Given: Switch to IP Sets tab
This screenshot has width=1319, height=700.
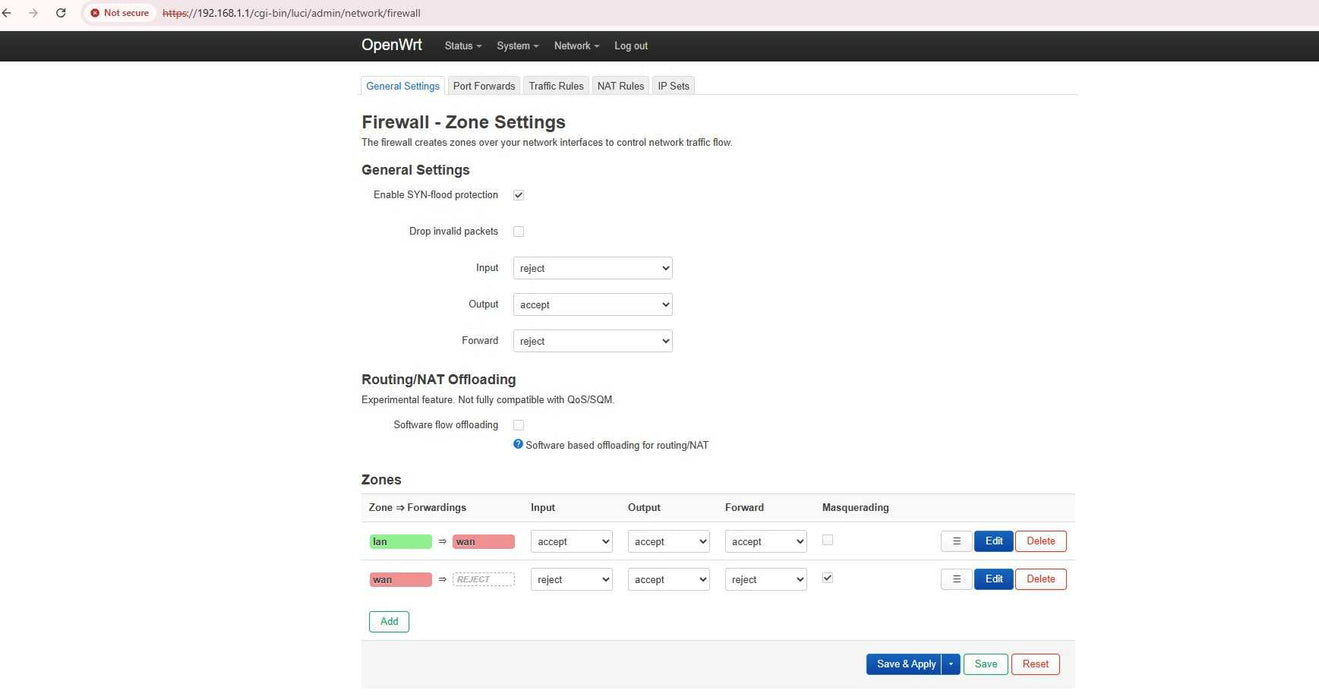Looking at the screenshot, I should pos(673,86).
